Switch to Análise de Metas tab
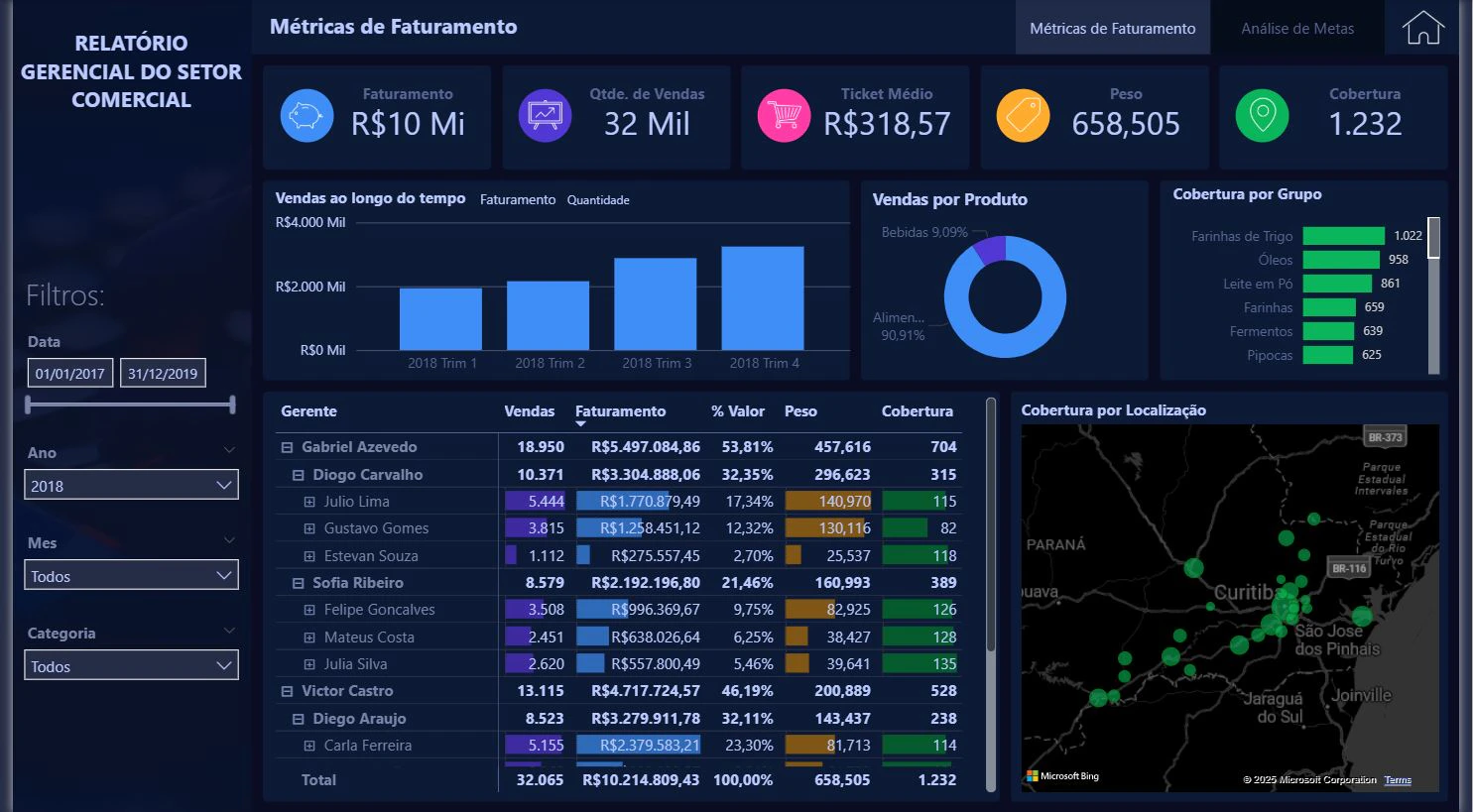The width and height of the screenshot is (1473, 812). (x=1297, y=29)
